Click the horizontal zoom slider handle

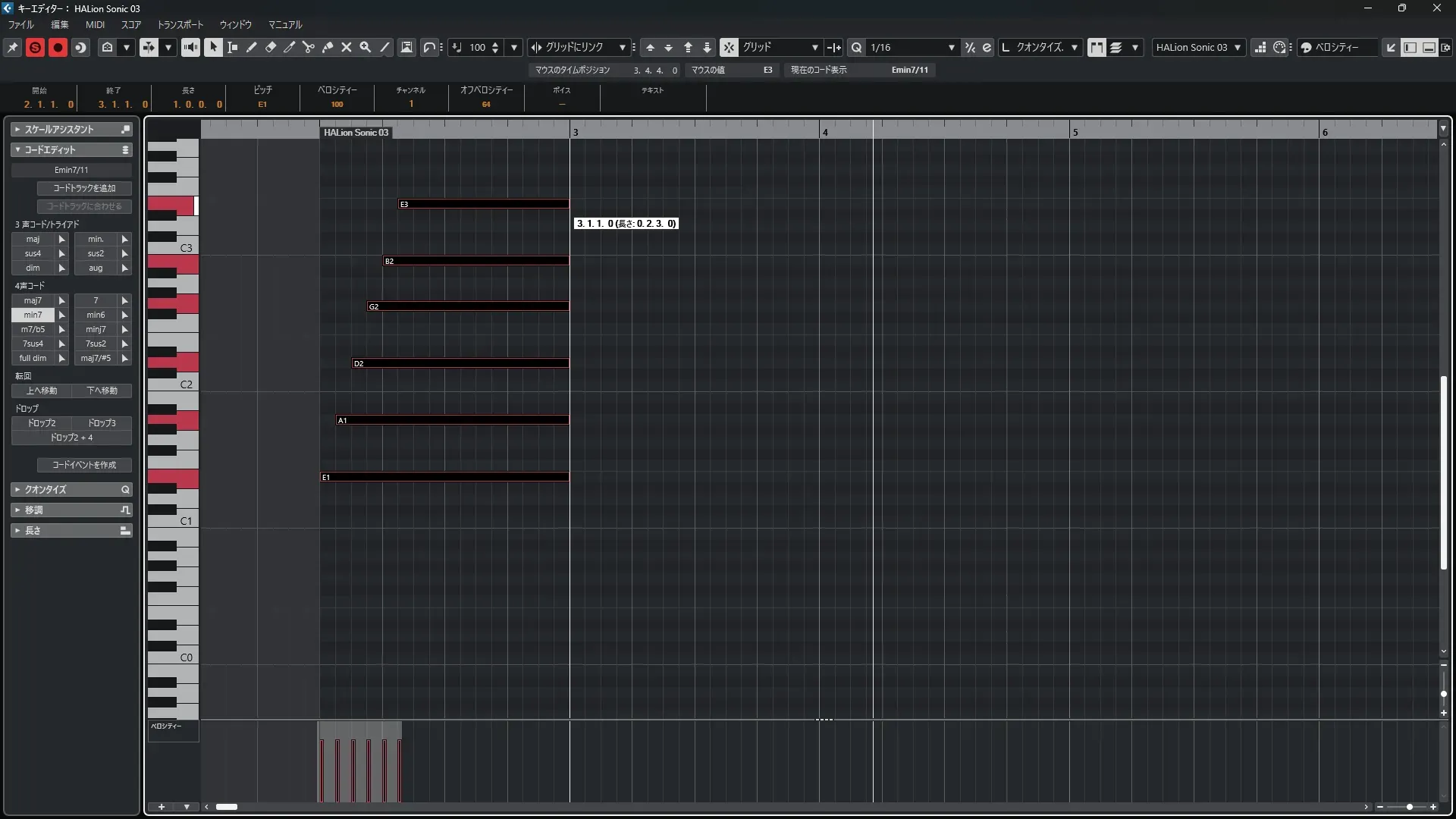click(1409, 807)
